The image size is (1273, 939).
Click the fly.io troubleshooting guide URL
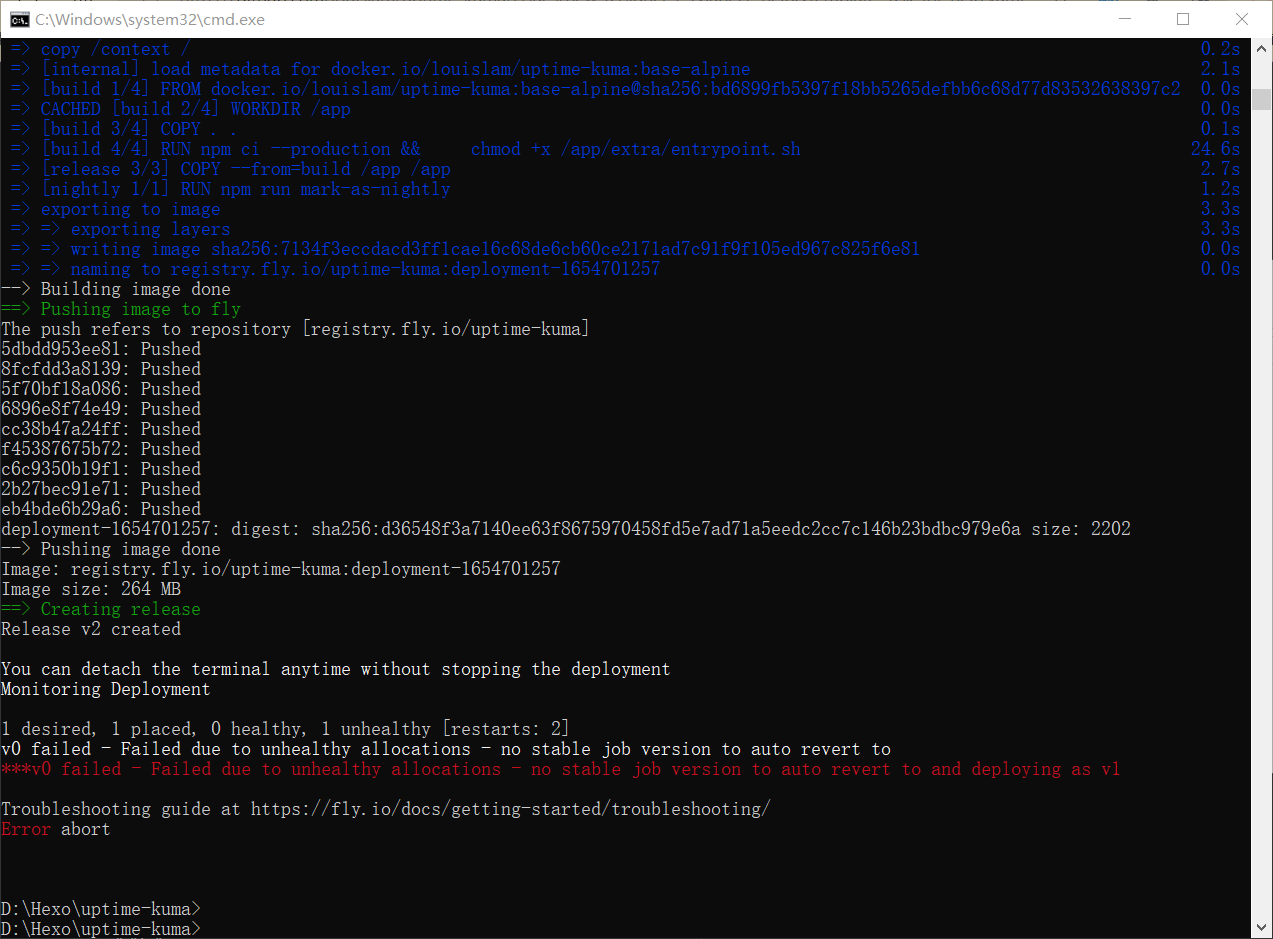pos(511,809)
